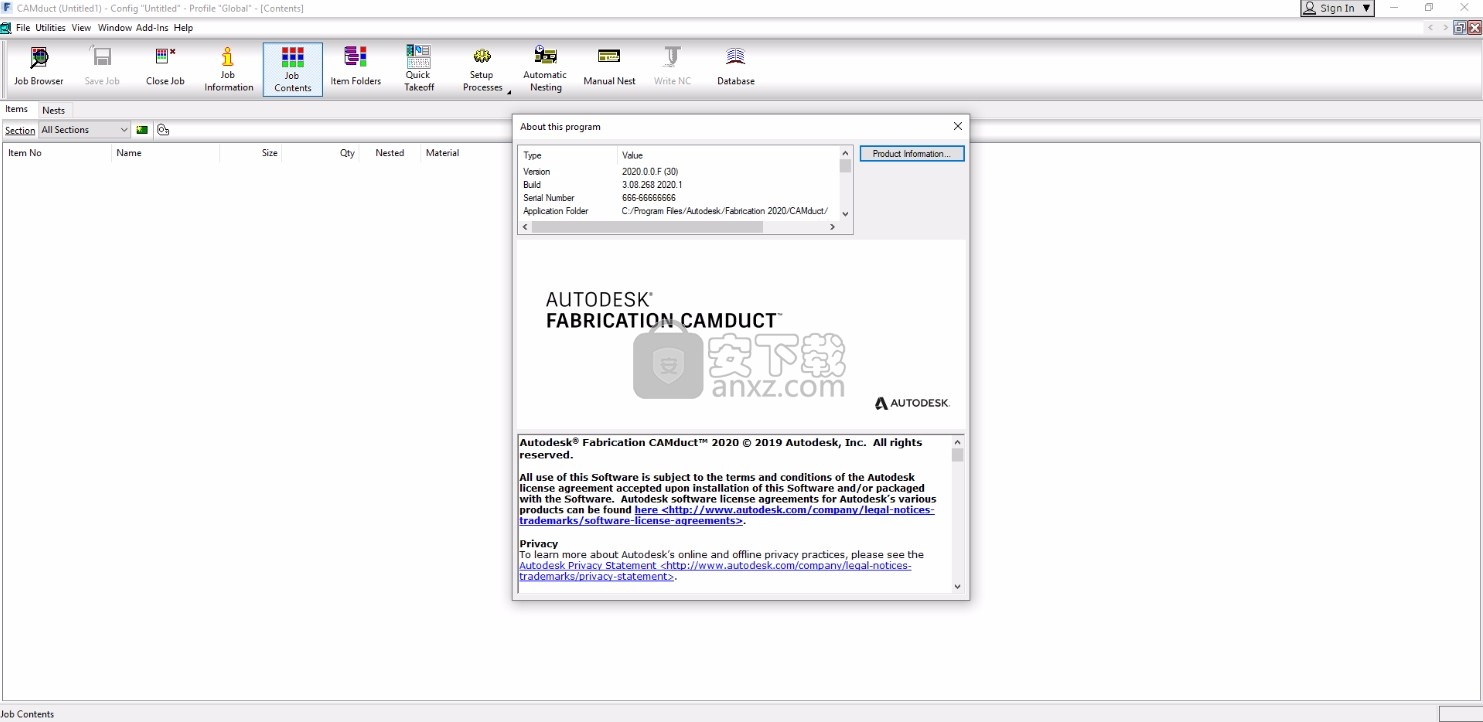
Task: Click the info list horizontal scrollbar left arrow
Action: coord(525,227)
